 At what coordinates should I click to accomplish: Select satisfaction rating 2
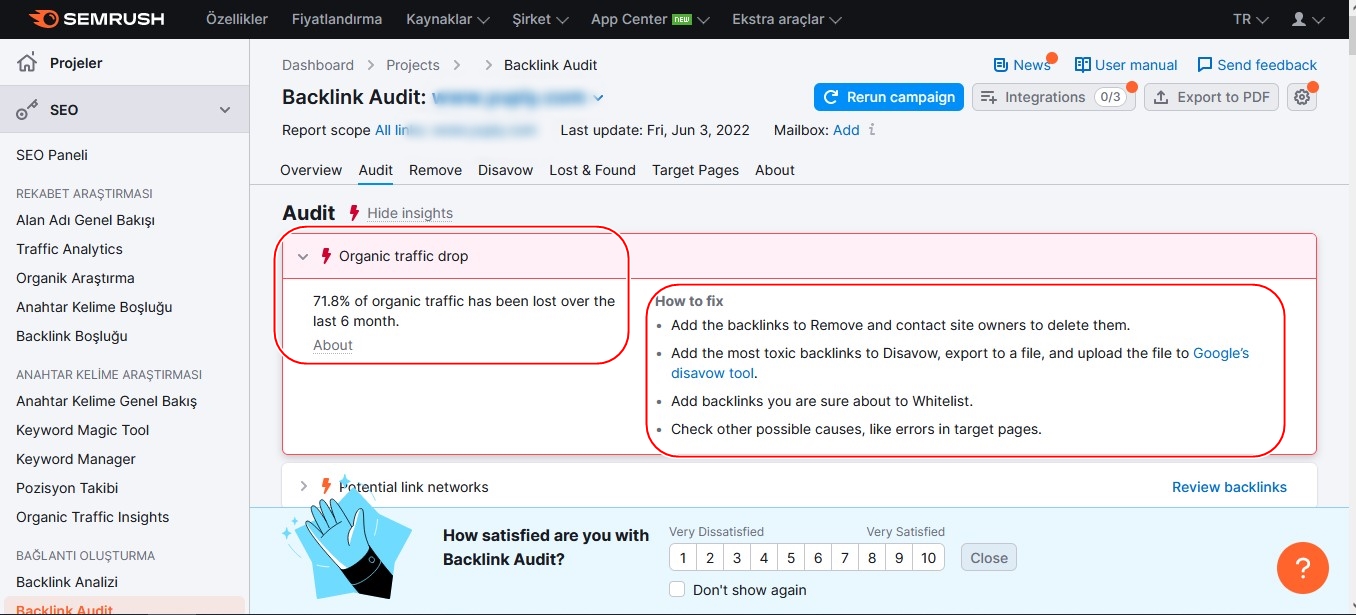pos(709,558)
